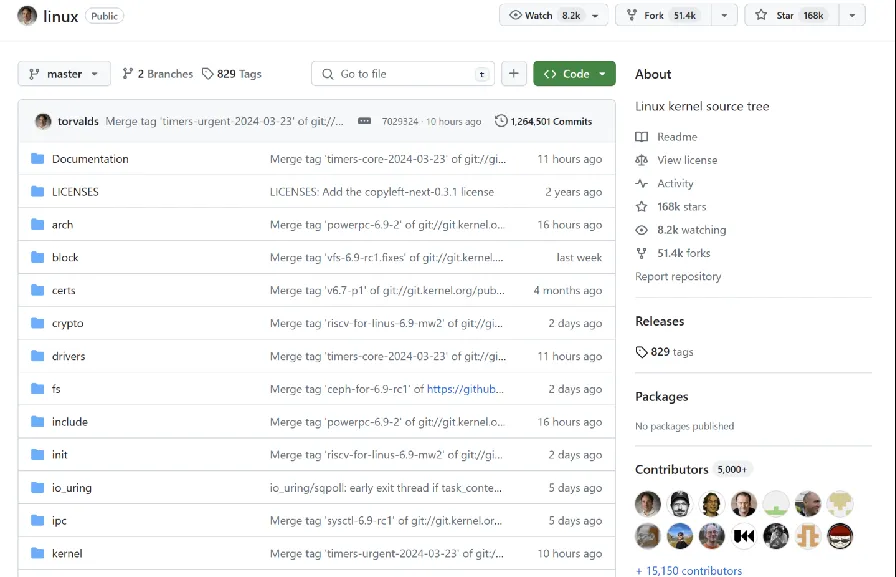Click folder icon next to Documentation

pyautogui.click(x=38, y=159)
